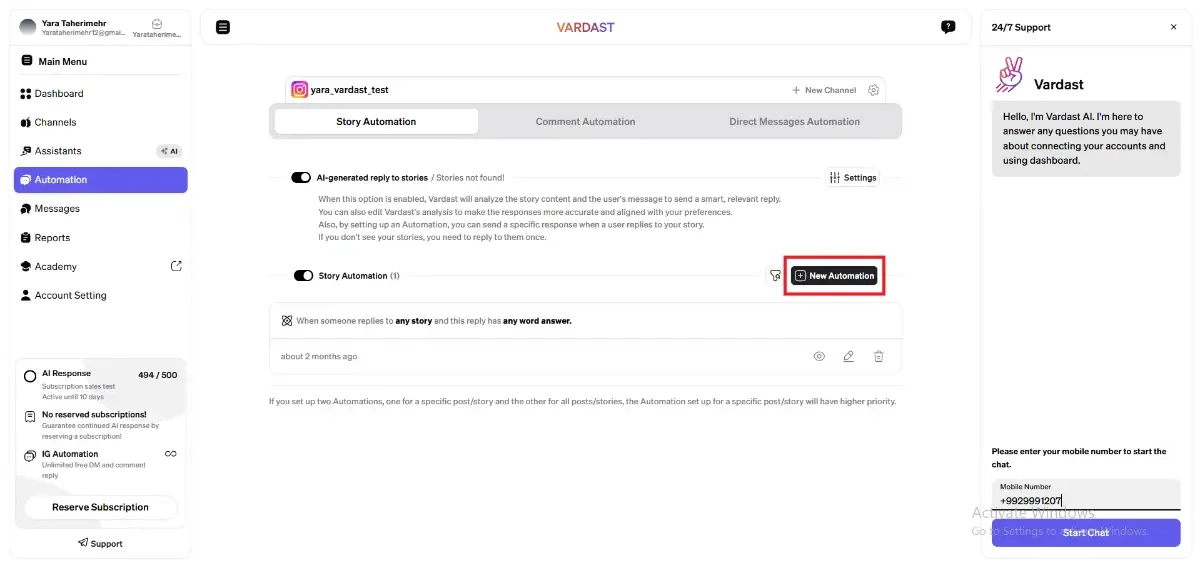Click the IG Automation icon

30,457
